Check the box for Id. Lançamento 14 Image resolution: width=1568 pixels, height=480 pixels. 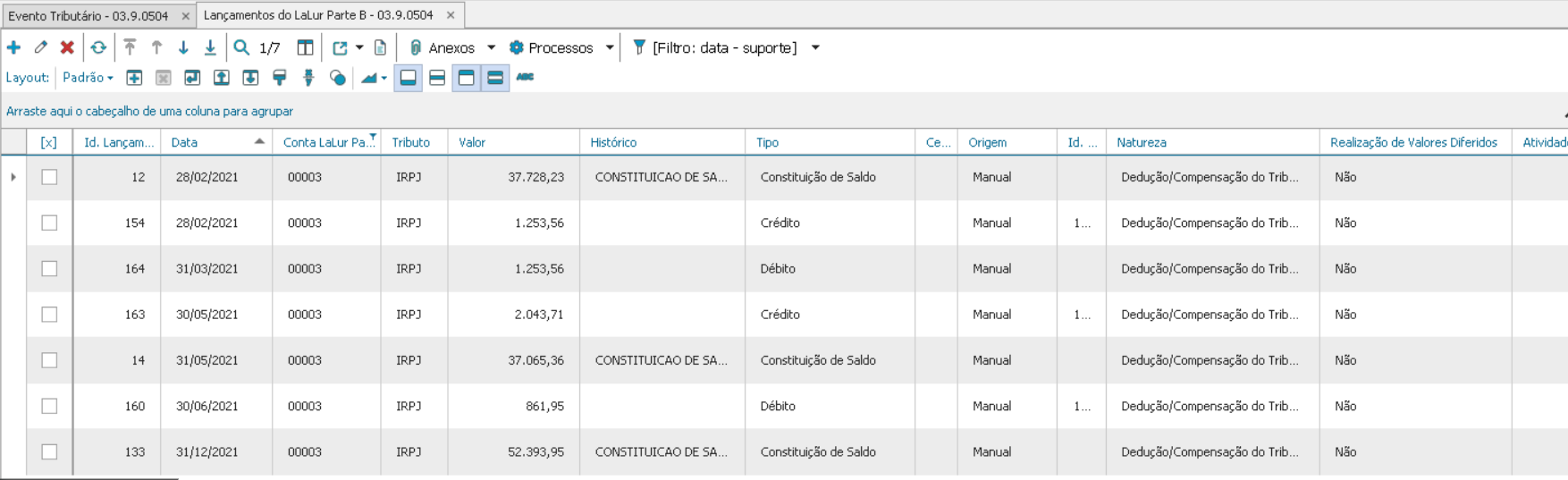(49, 360)
